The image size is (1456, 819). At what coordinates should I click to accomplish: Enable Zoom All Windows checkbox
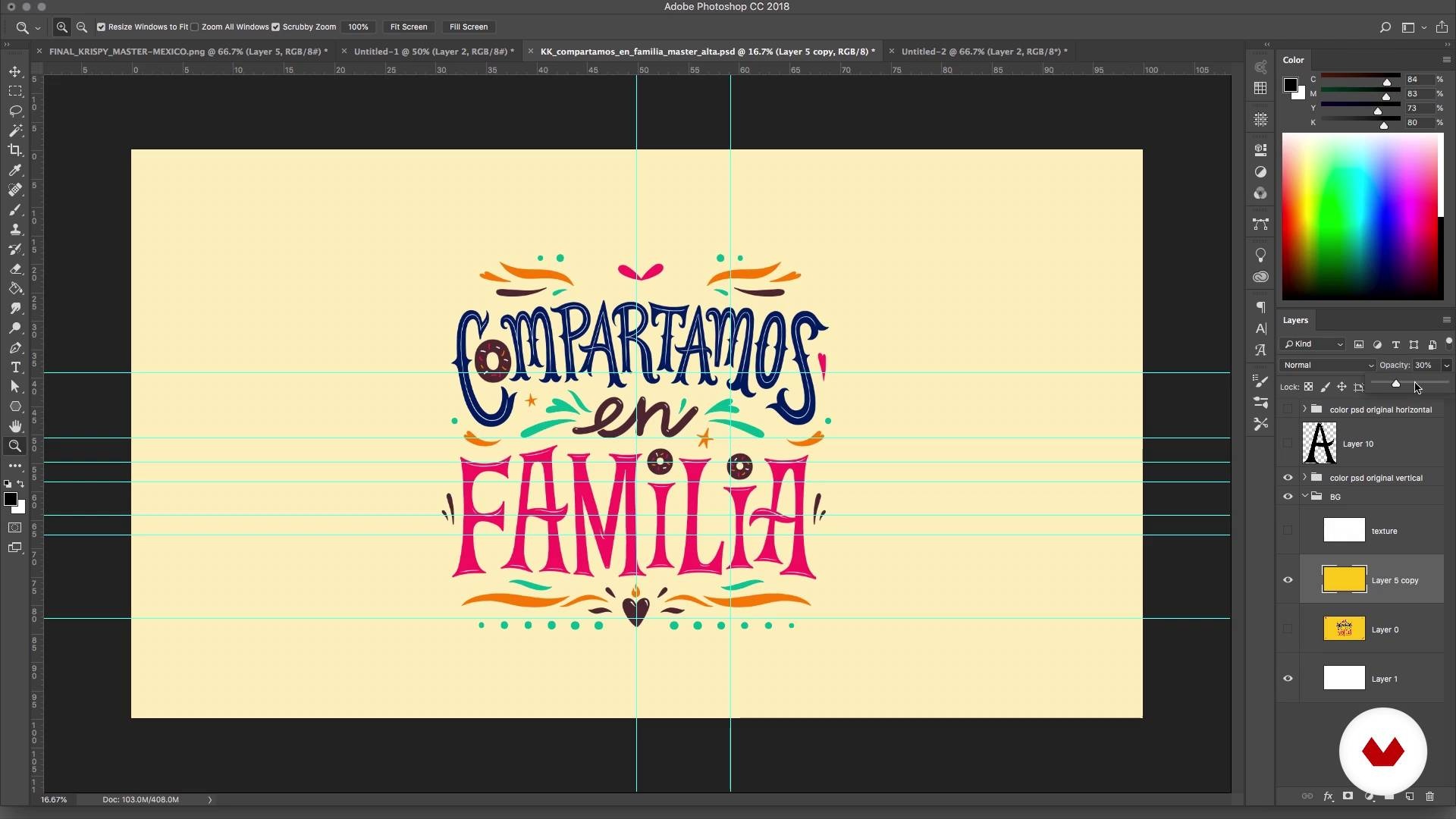pos(195,27)
